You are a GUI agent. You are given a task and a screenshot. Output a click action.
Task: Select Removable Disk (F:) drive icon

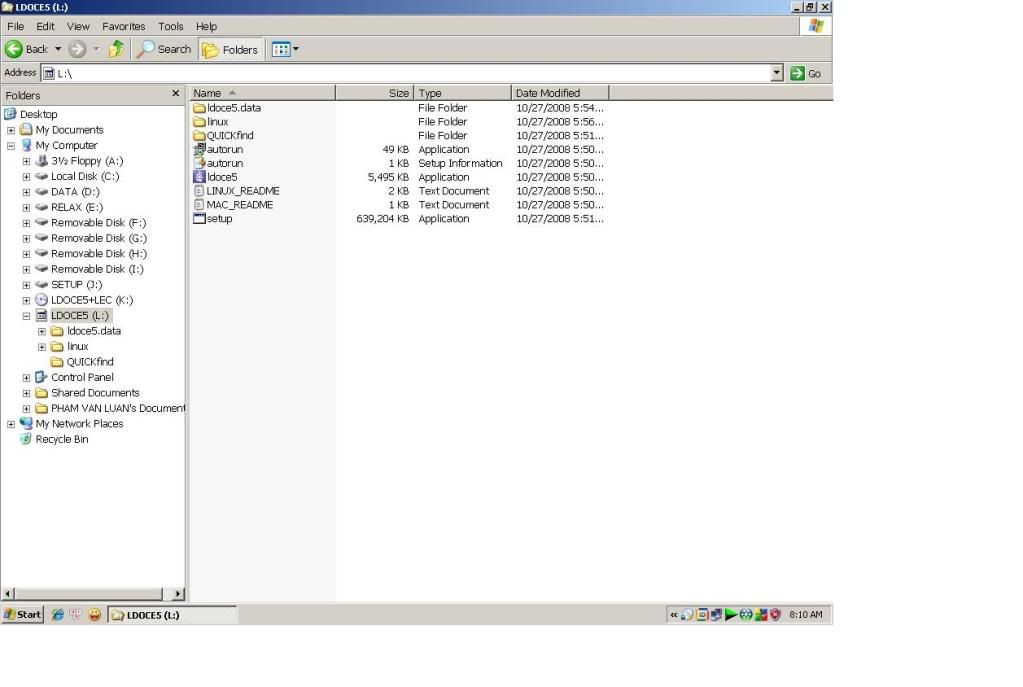[x=41, y=222]
